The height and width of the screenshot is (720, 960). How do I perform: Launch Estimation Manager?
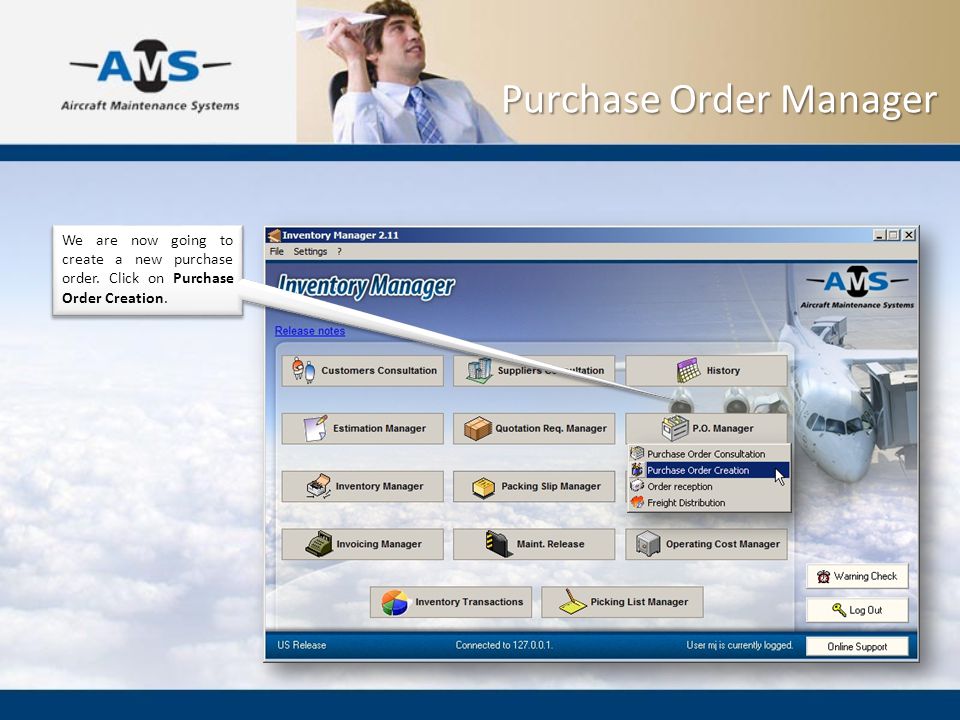coord(362,429)
